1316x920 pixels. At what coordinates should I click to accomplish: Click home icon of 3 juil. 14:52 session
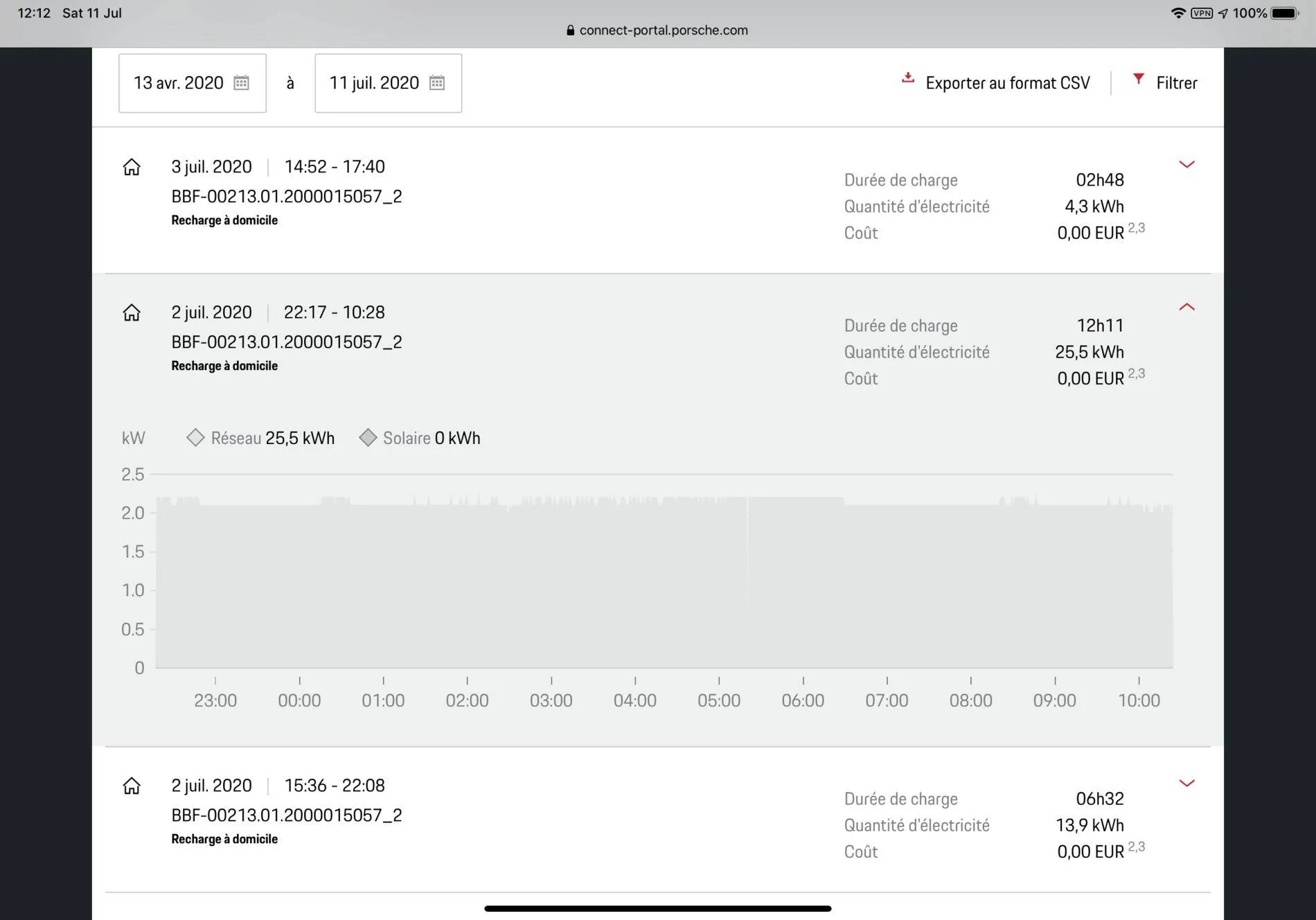(x=132, y=167)
